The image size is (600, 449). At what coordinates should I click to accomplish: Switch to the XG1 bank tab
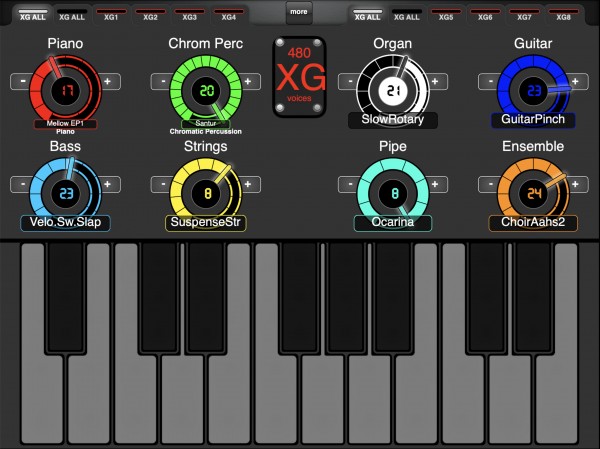111,16
